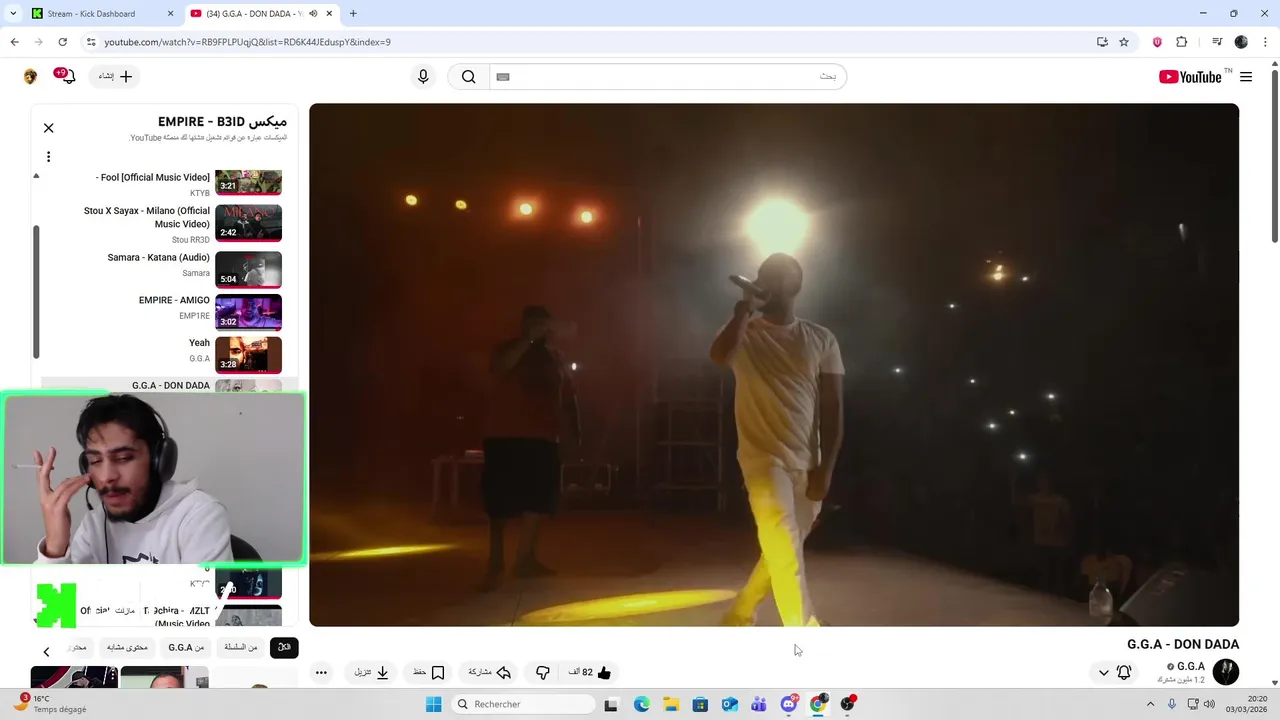Open install/cast icon in address bar
Screen dimensions: 1280x720
click(1102, 42)
